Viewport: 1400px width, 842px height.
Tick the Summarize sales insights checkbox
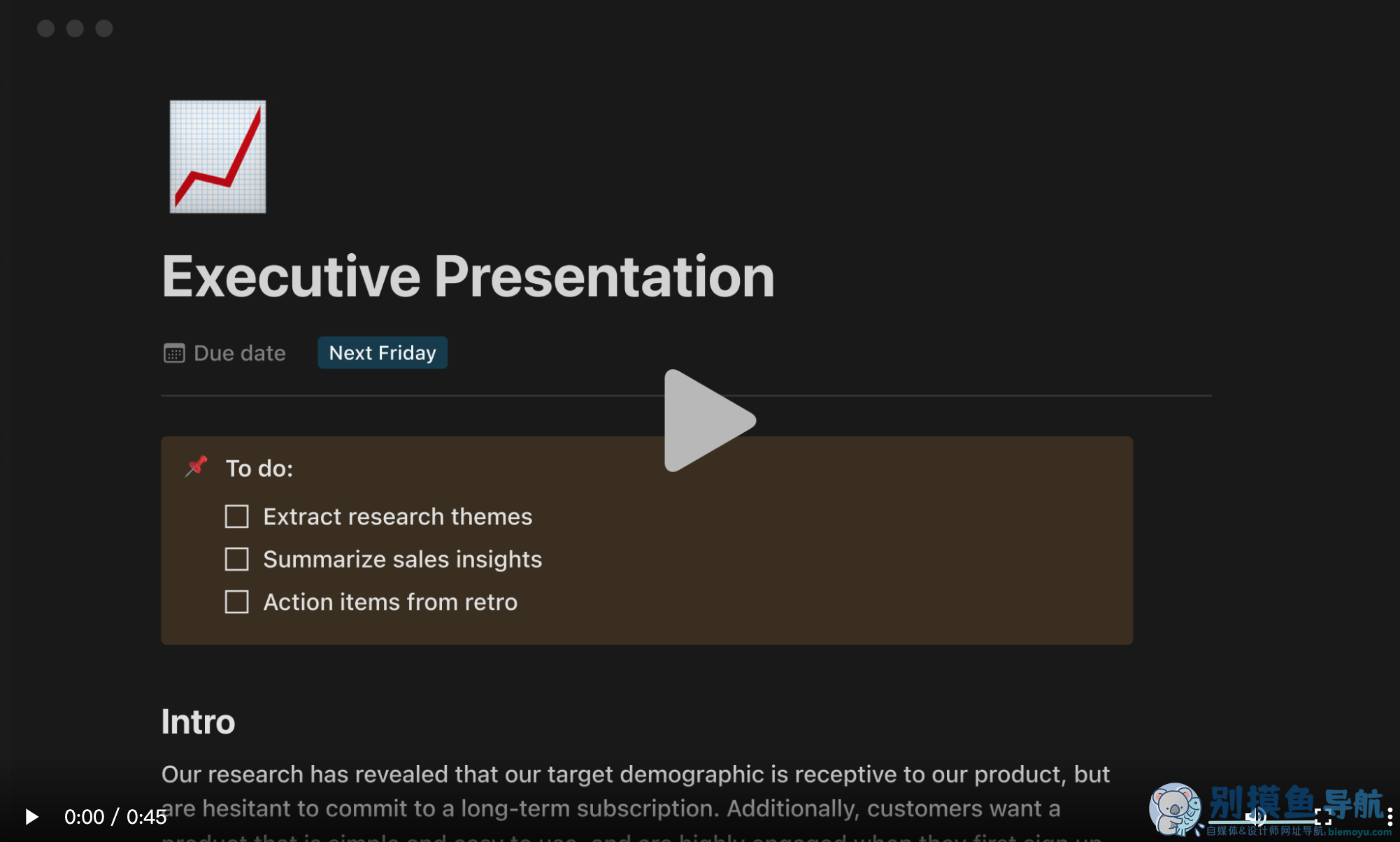[x=236, y=559]
